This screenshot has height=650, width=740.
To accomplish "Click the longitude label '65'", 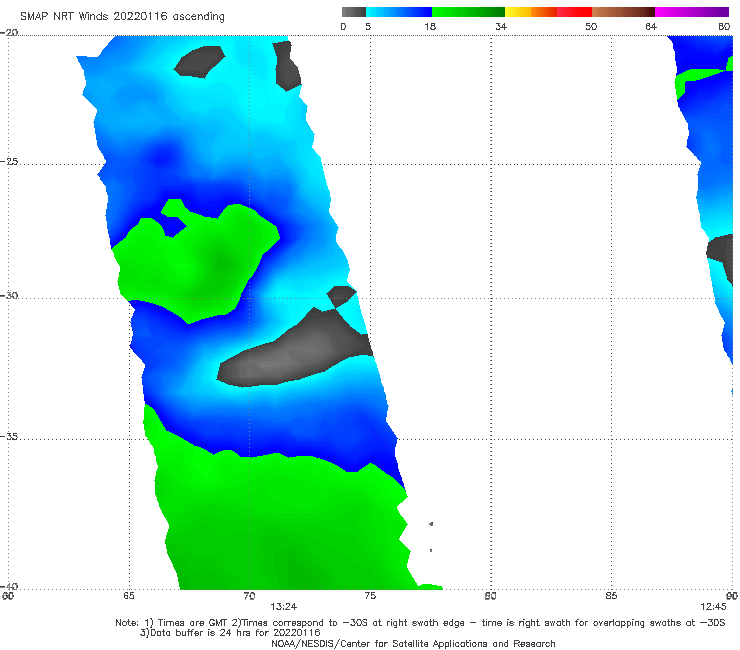I will coord(129,596).
